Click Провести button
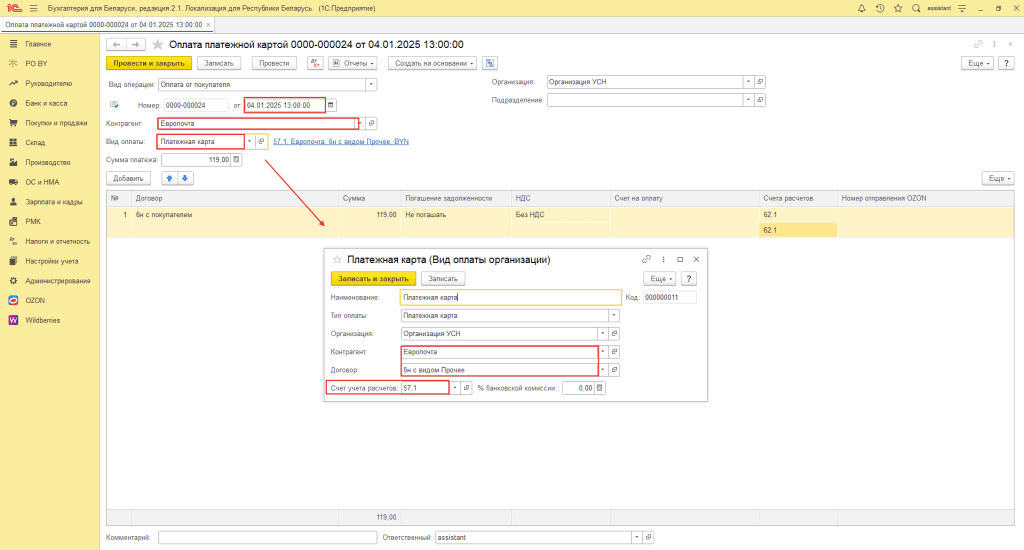The width and height of the screenshot is (1024, 550). (x=274, y=63)
